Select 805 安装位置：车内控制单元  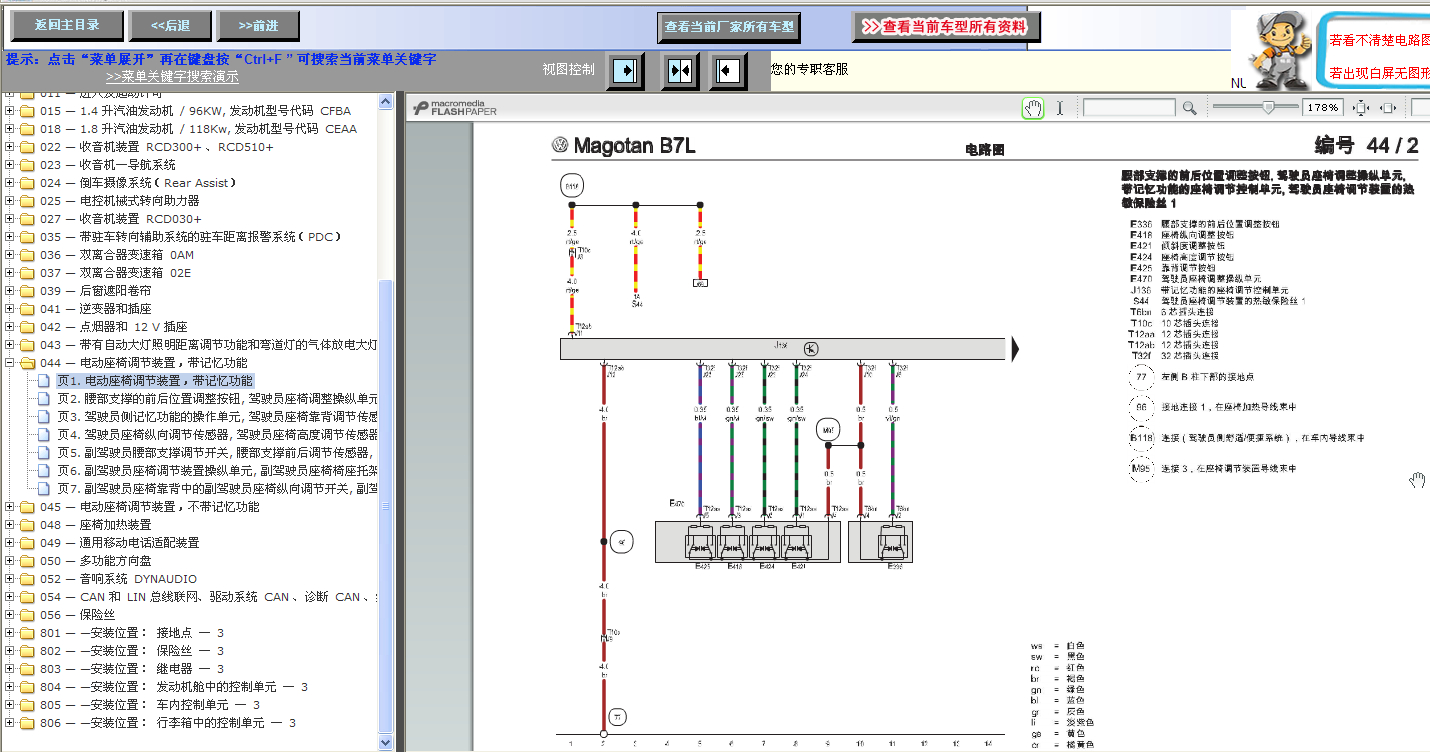[150, 705]
